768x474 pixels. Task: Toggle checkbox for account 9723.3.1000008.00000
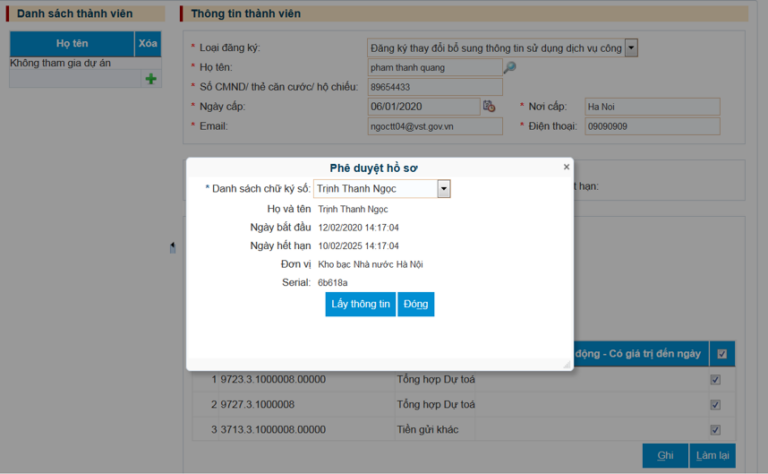[x=715, y=379]
